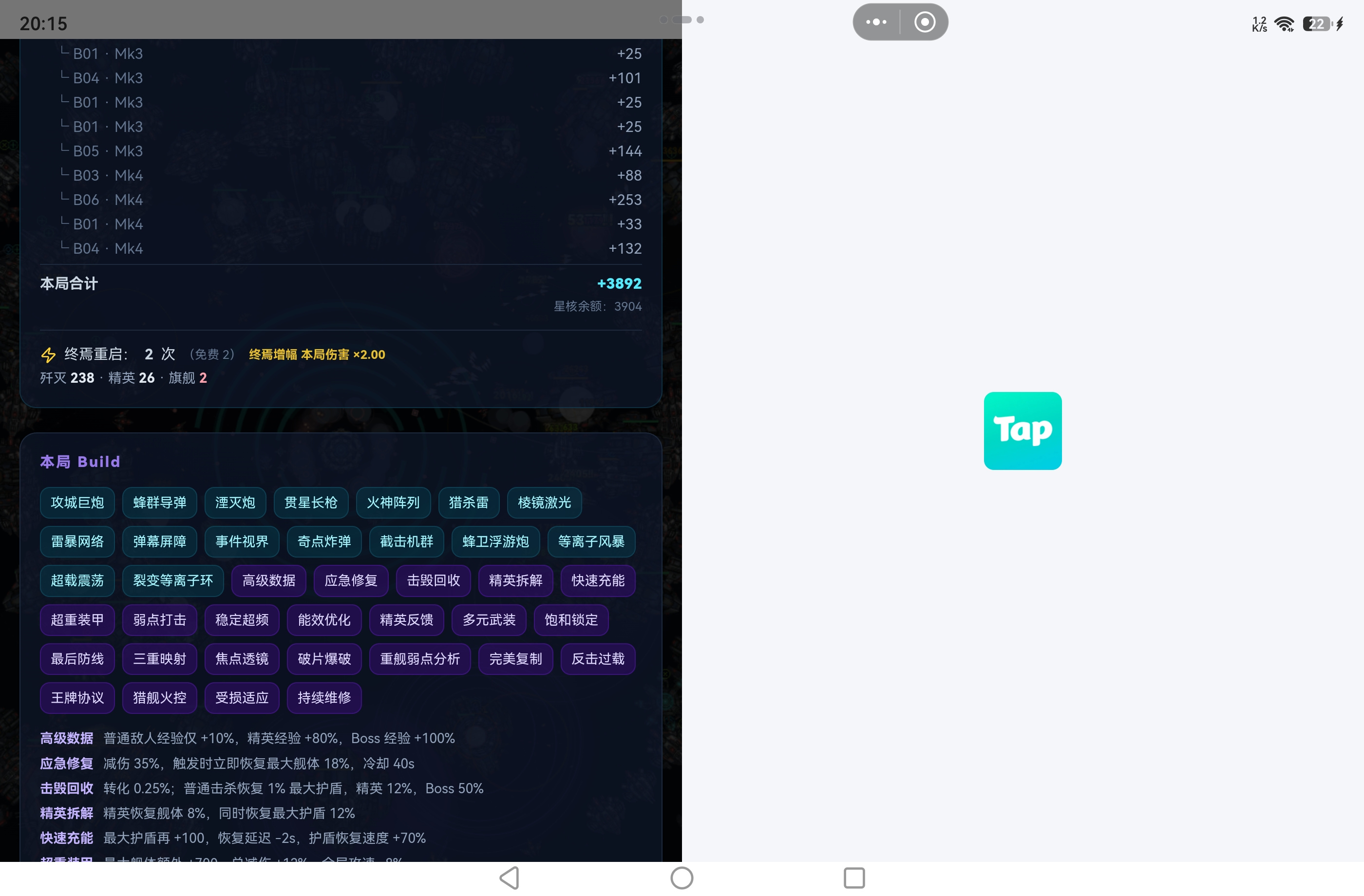Select the 蜂群导弹 build chip
Viewport: 1364px width, 896px height.
(159, 503)
